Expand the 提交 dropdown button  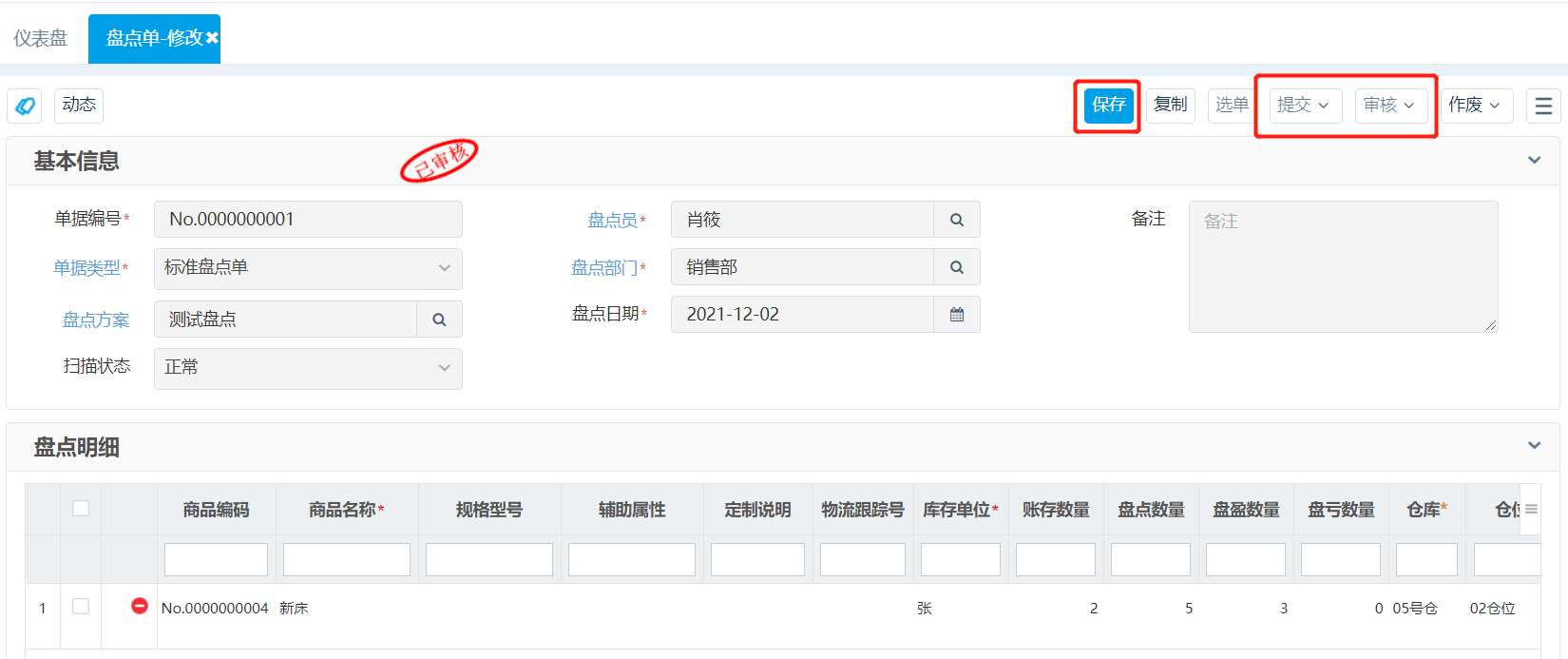(1306, 106)
